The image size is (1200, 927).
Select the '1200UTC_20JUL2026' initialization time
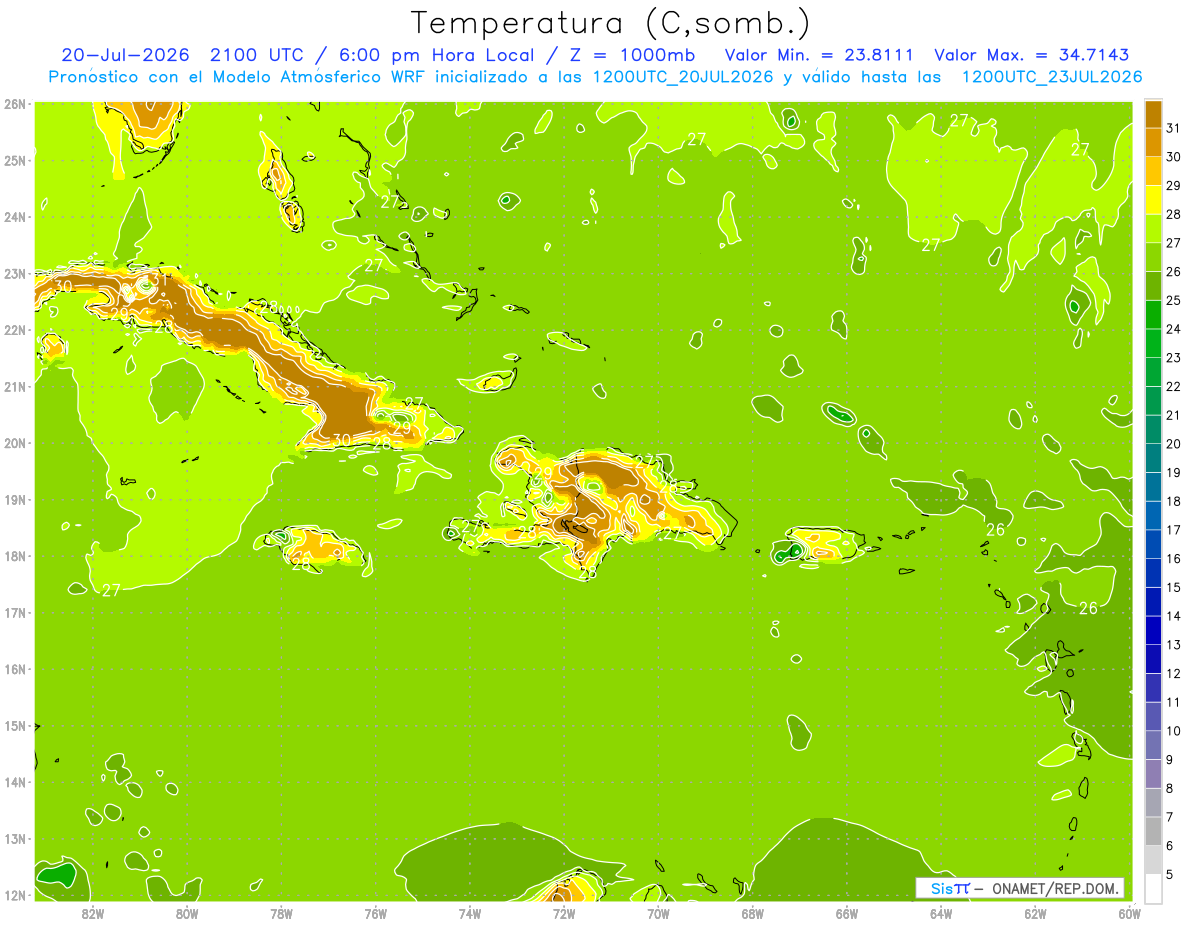click(x=682, y=77)
